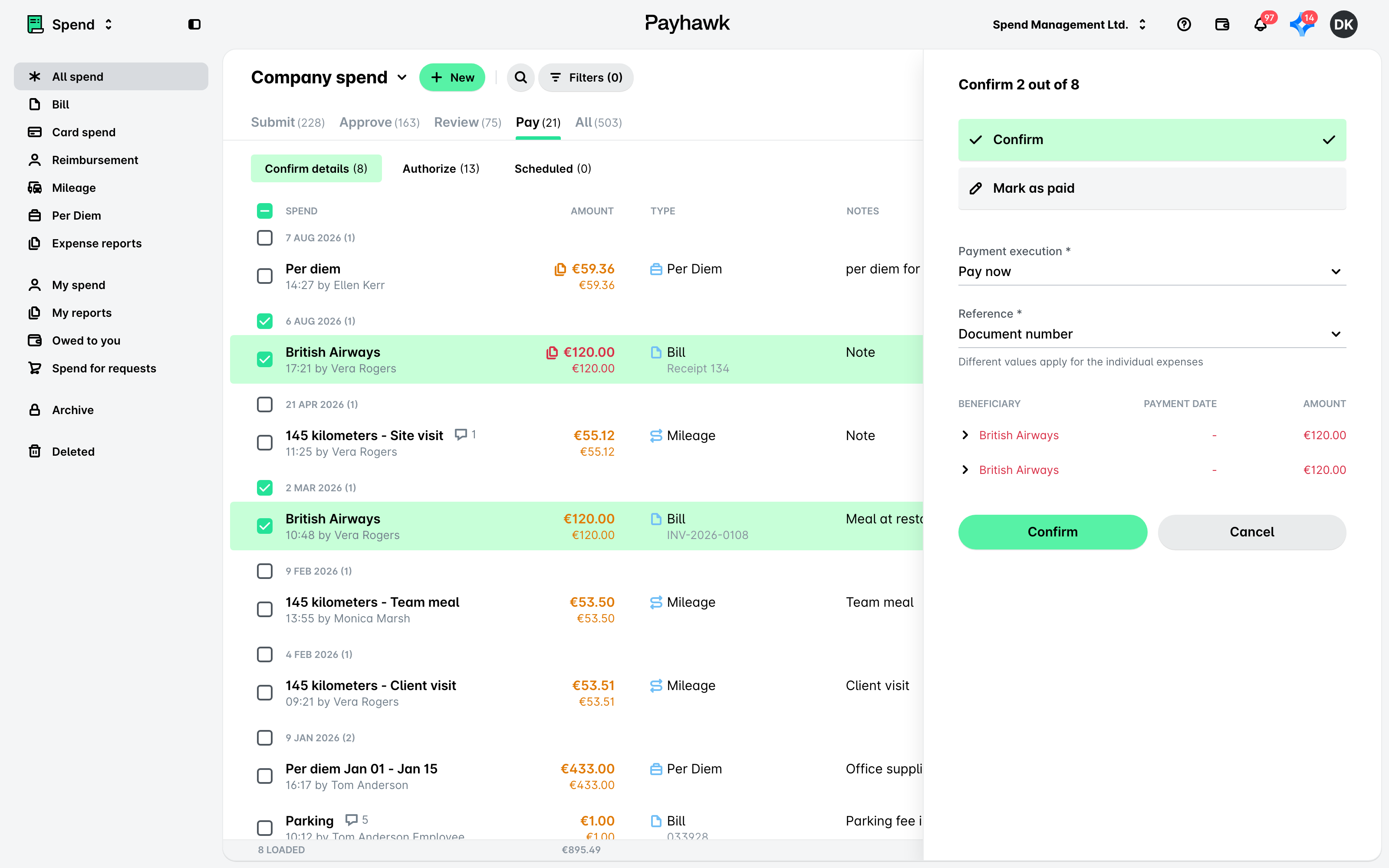Open Reference Document number dropdown
Image resolution: width=1389 pixels, height=868 pixels.
[x=1152, y=334]
